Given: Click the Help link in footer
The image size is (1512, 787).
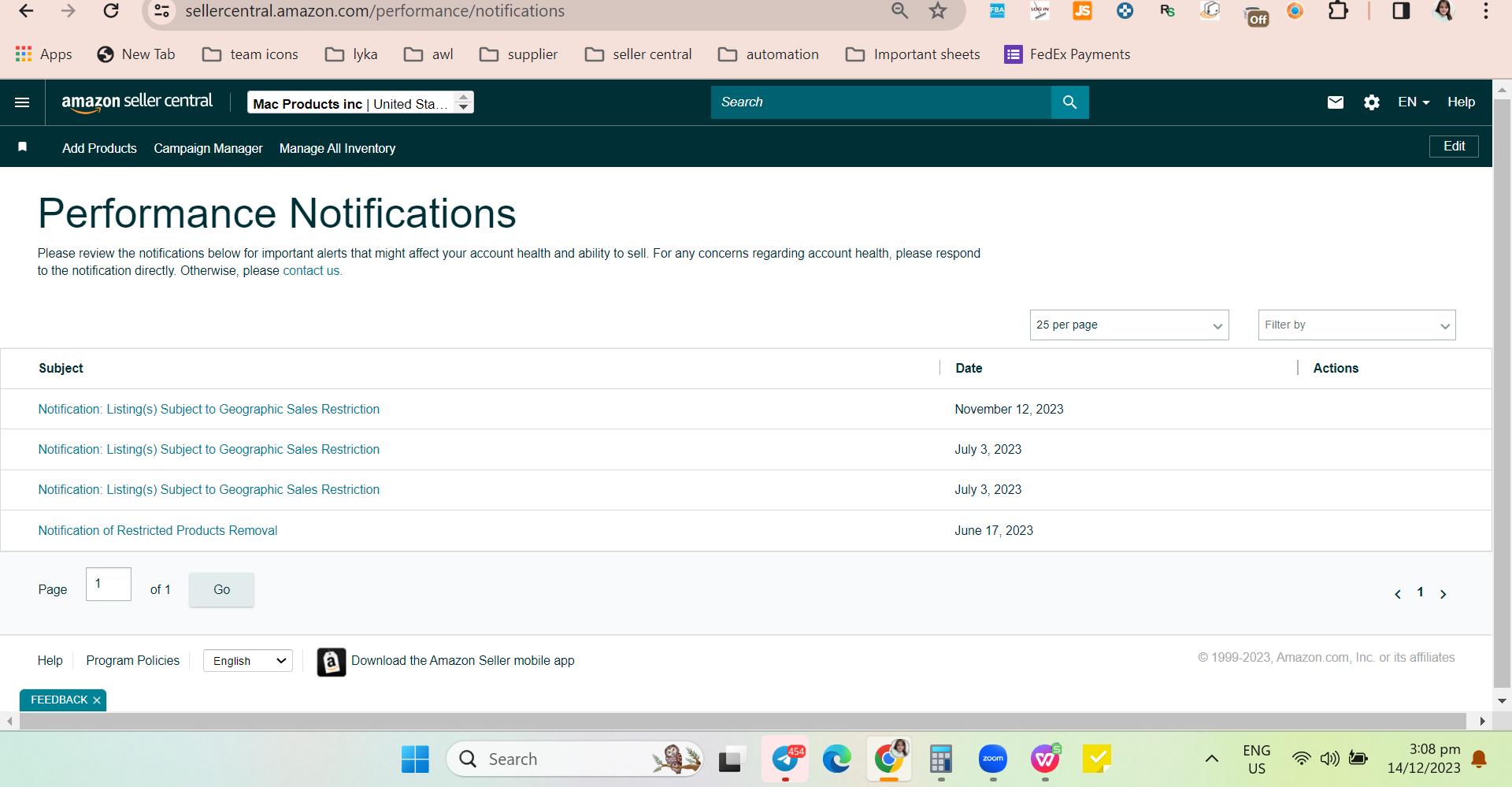Looking at the screenshot, I should 50,661.
